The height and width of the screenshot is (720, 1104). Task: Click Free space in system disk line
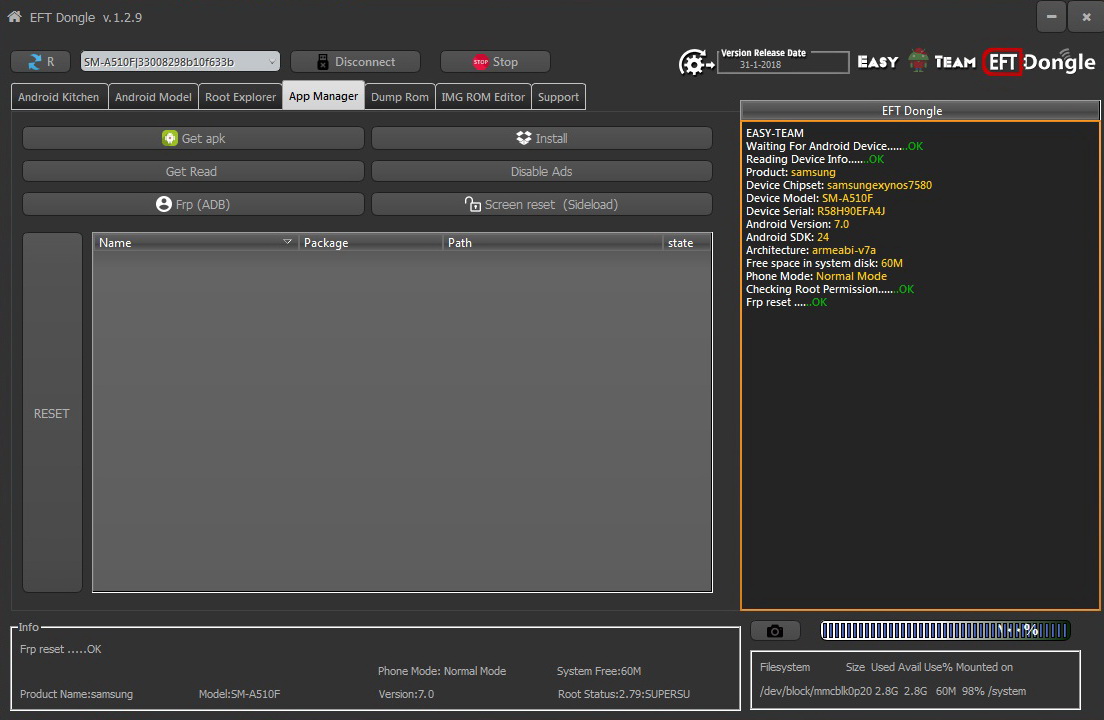(x=824, y=263)
